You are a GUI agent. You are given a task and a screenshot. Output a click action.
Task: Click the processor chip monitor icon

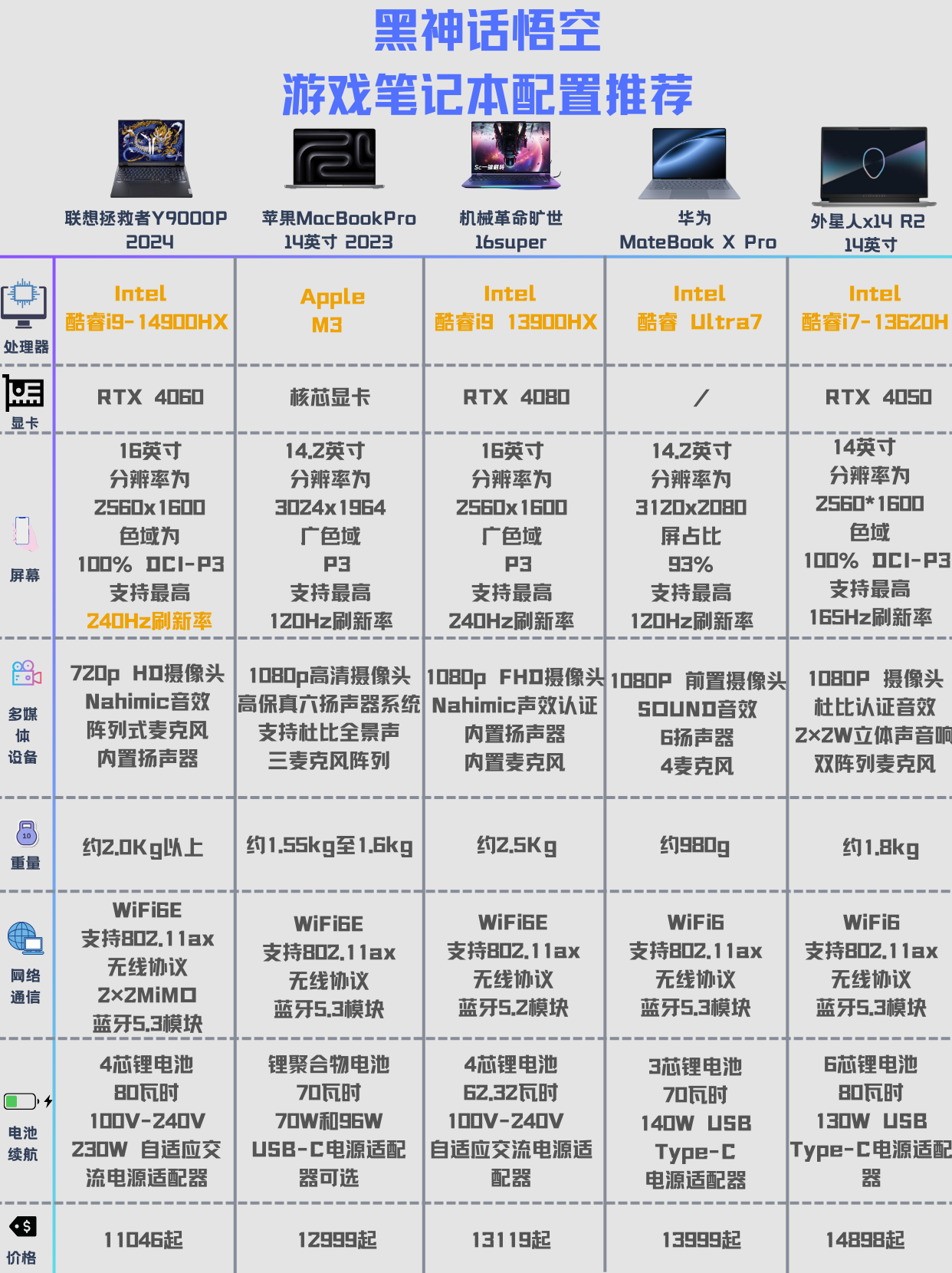[x=24, y=304]
